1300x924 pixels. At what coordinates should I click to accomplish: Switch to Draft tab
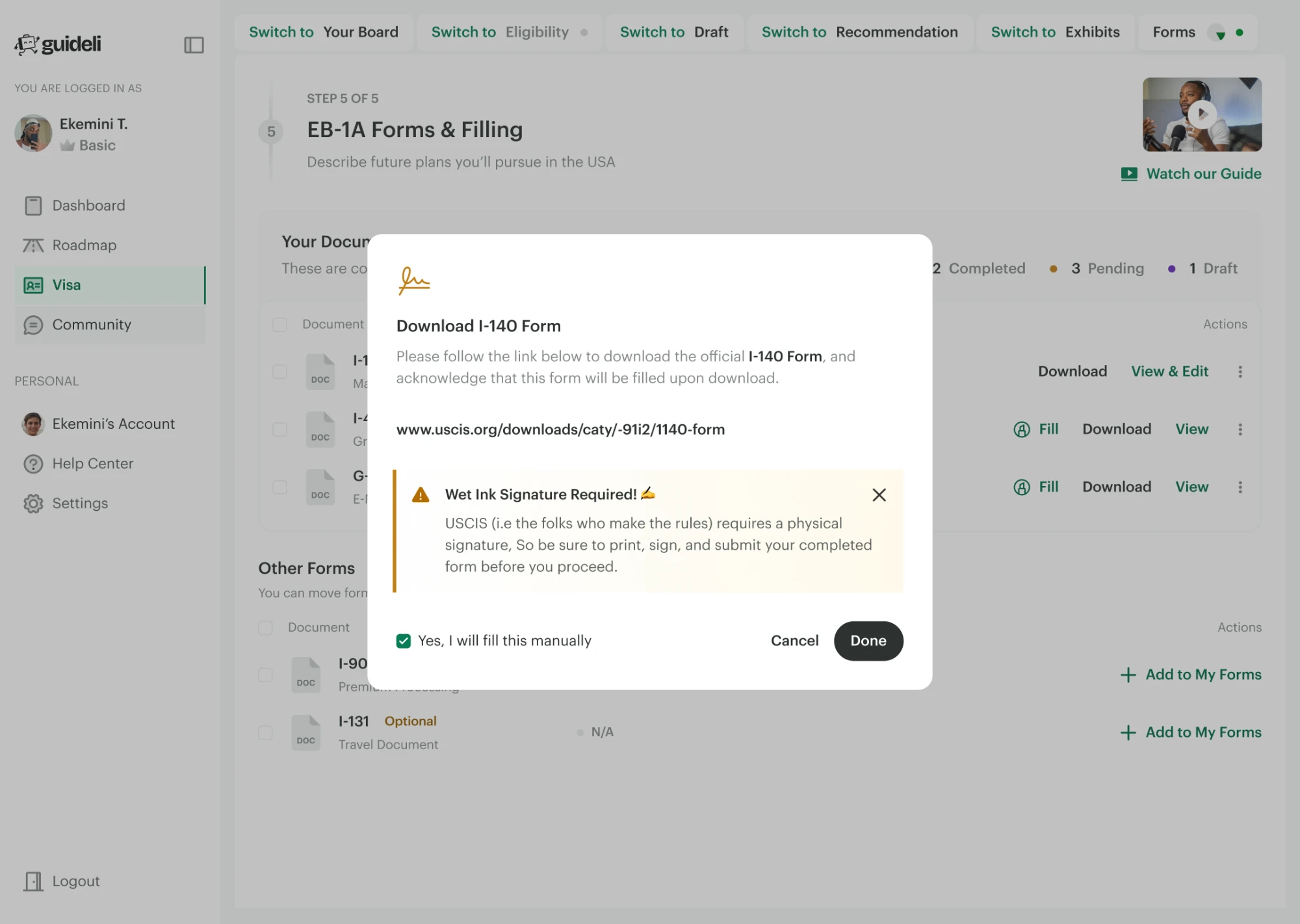(674, 32)
